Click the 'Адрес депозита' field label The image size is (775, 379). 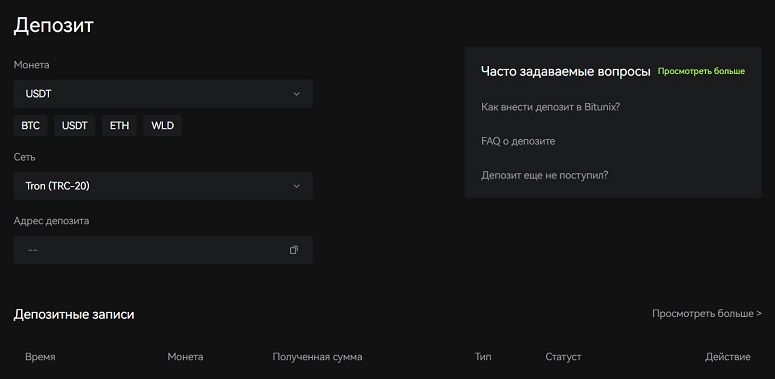coord(51,221)
